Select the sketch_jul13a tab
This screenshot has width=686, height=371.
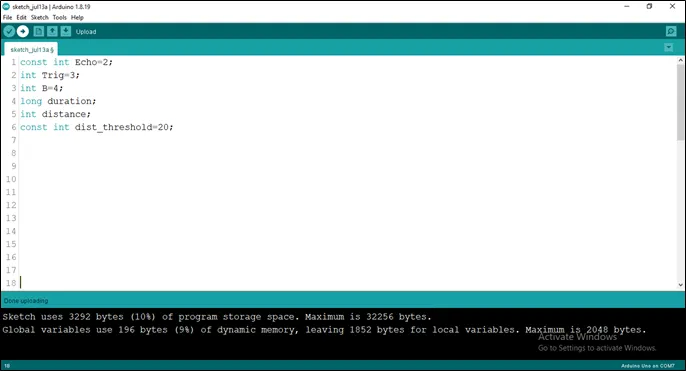click(32, 49)
